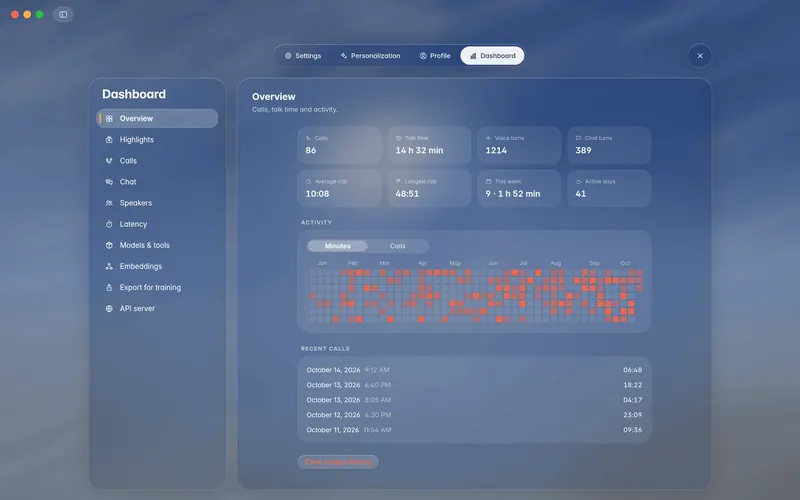The image size is (800, 500).
Task: Go to Calls section in sidebar
Action: (157, 161)
